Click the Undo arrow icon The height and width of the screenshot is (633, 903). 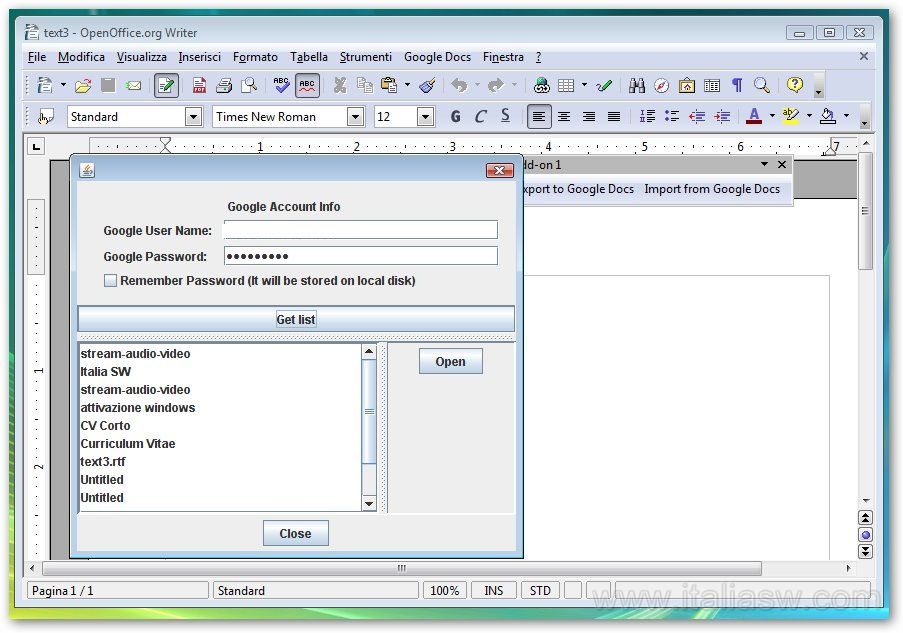(459, 86)
